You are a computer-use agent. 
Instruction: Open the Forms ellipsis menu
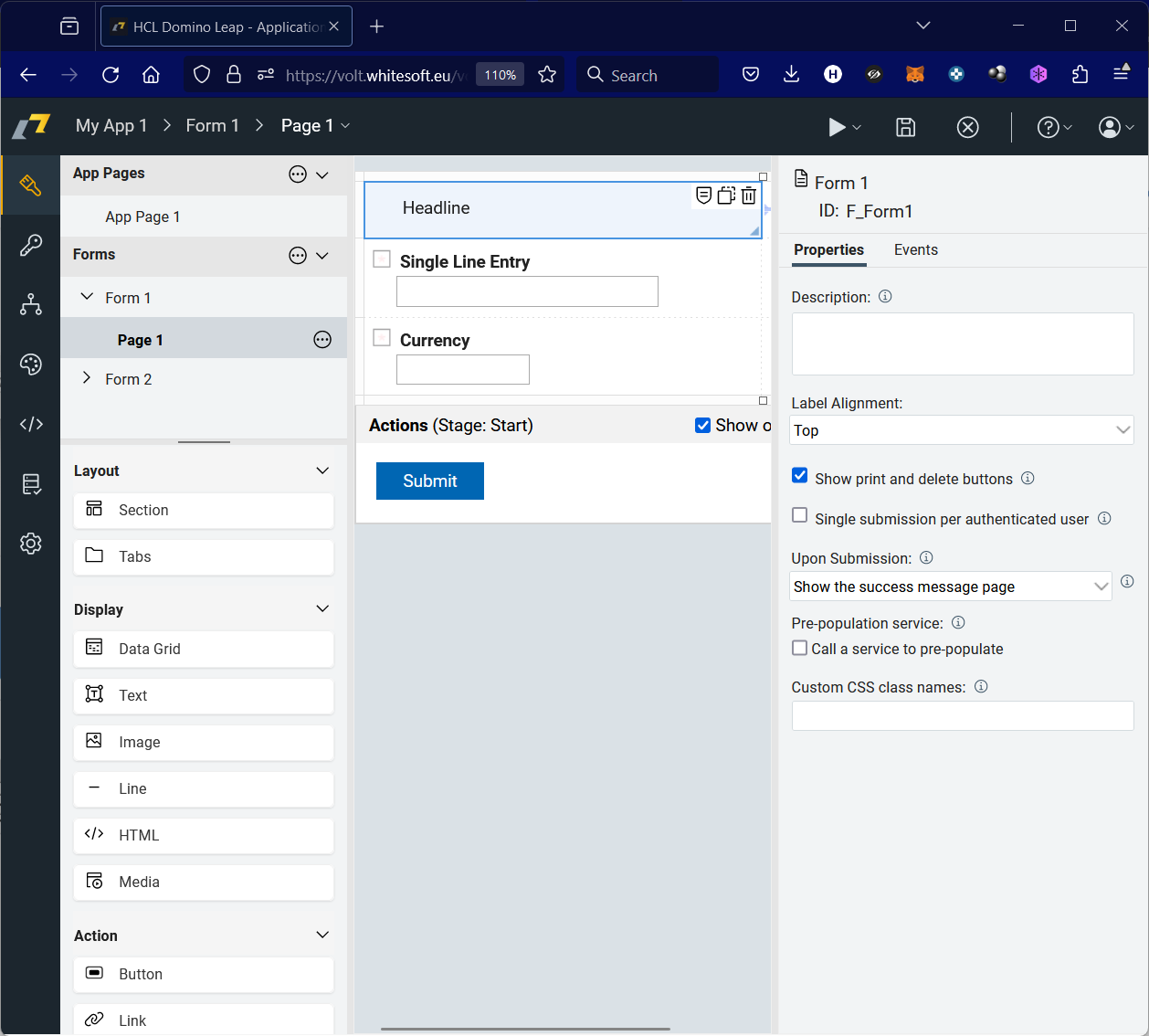[298, 256]
